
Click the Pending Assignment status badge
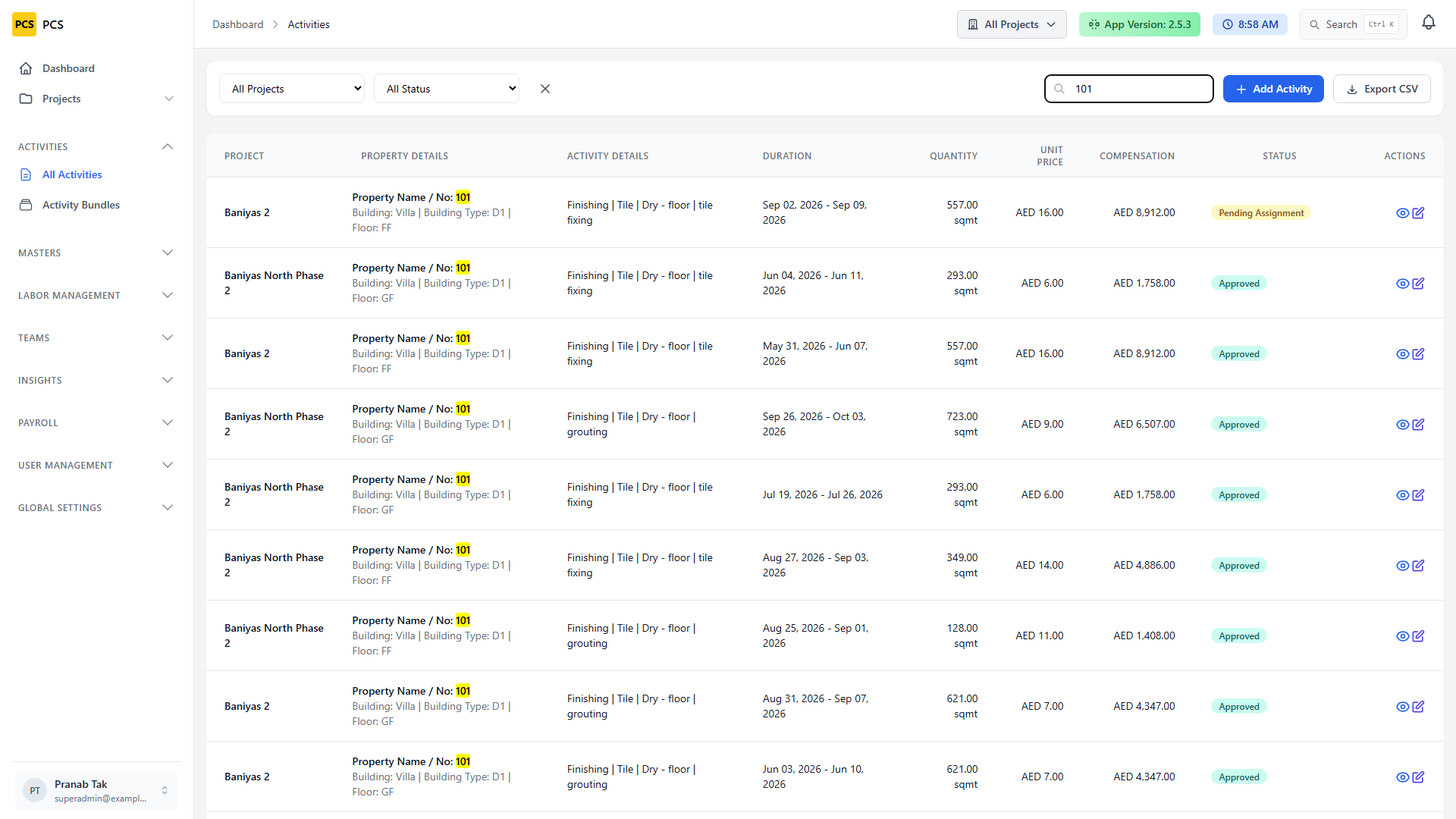1261,213
